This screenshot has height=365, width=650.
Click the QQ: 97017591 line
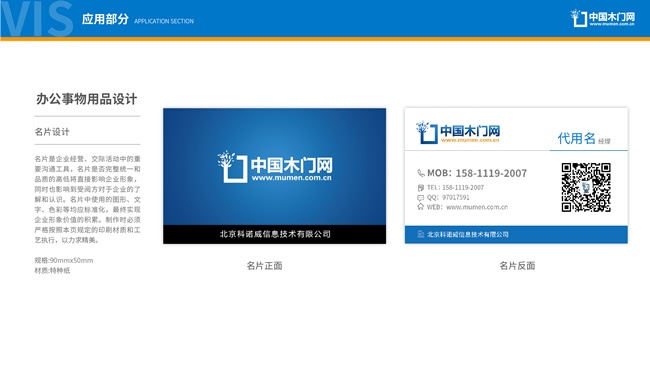[448, 197]
